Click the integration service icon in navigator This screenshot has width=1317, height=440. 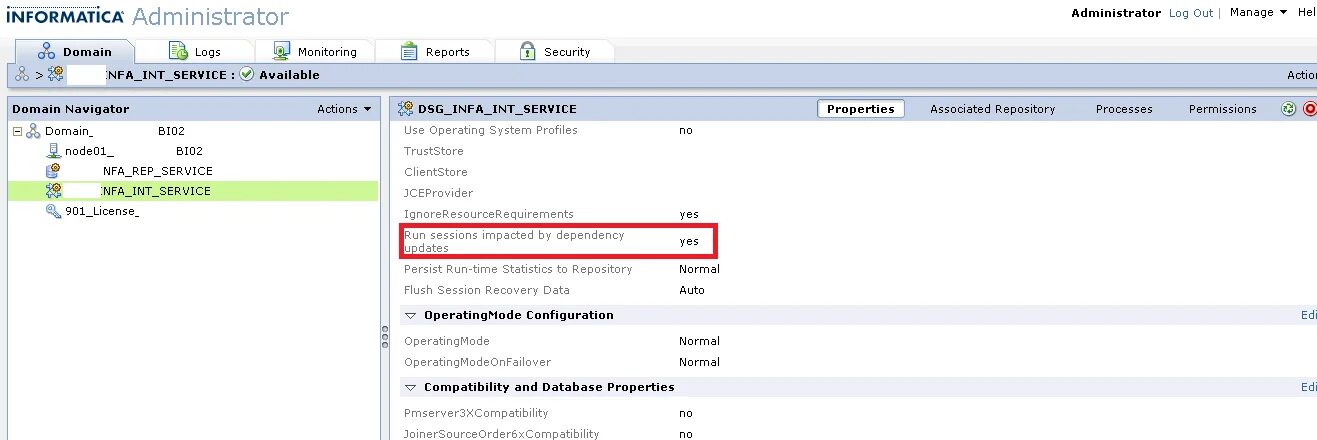pyautogui.click(x=54, y=191)
